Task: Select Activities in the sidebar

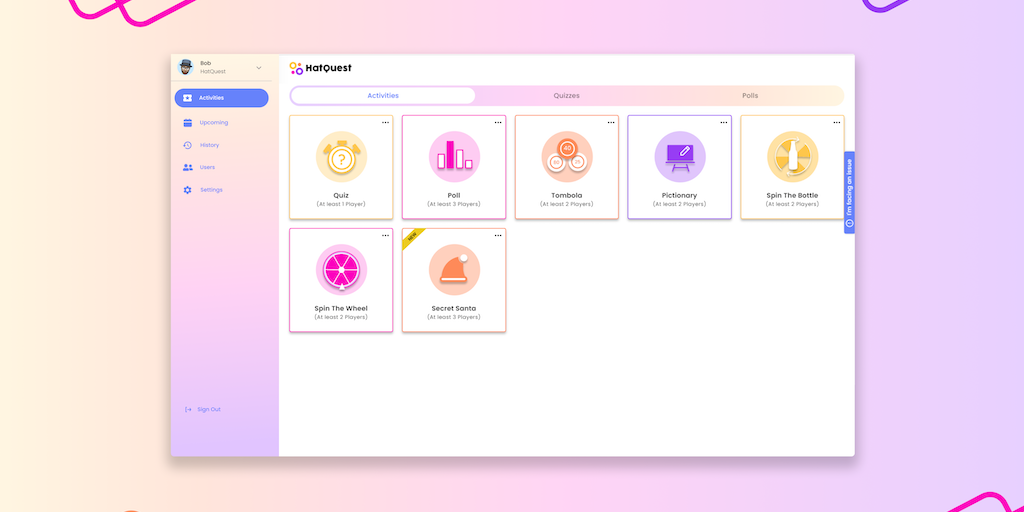Action: tap(221, 98)
